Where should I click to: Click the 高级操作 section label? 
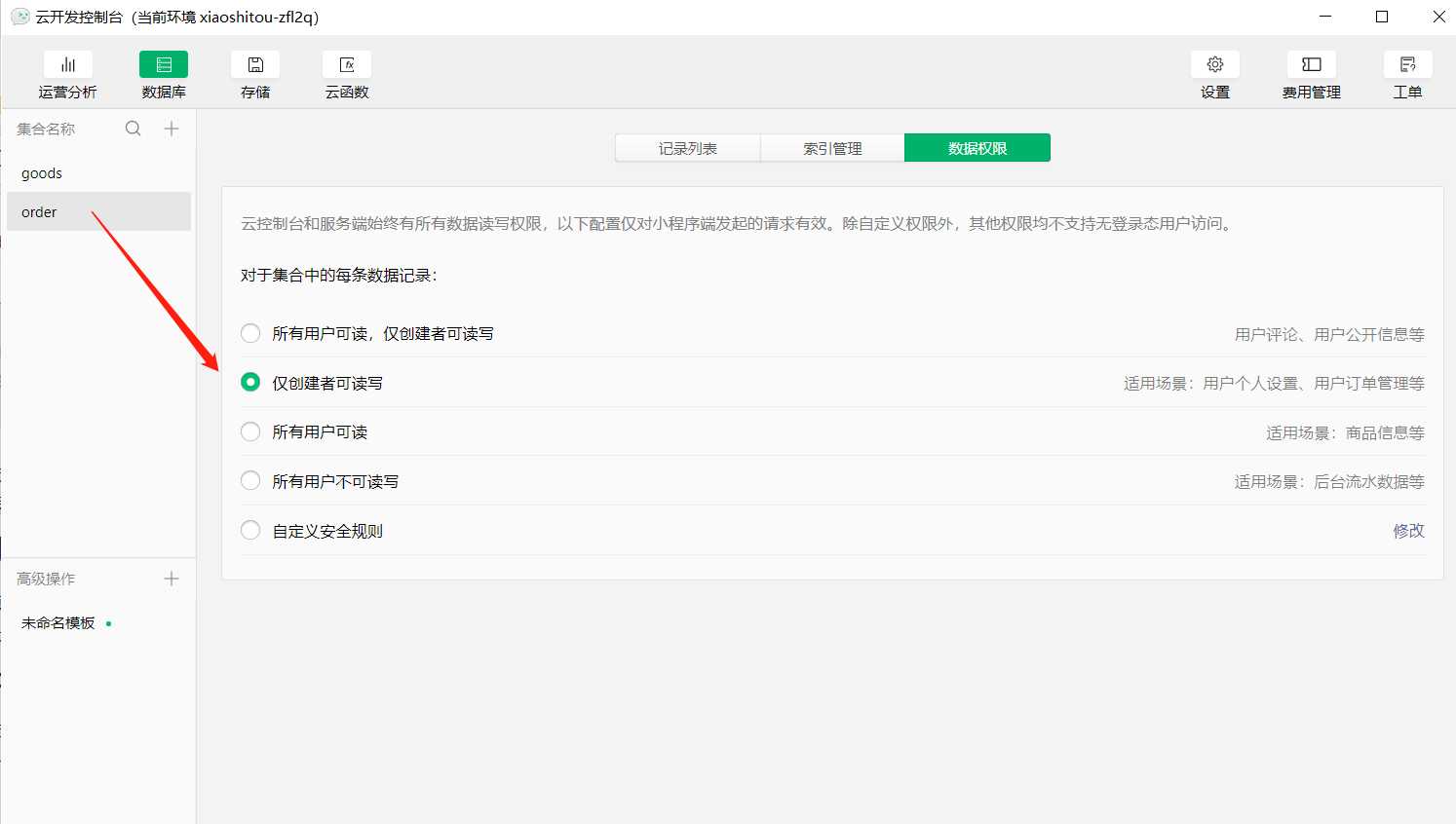[46, 579]
